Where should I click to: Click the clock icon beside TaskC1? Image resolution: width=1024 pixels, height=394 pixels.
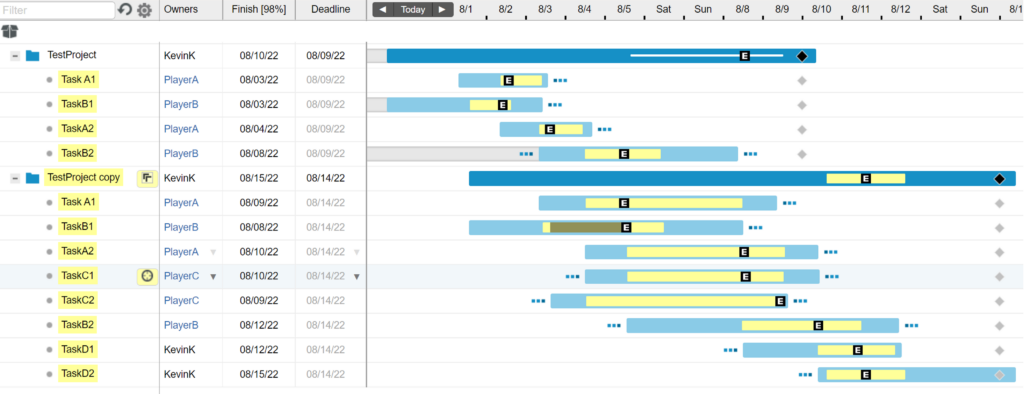pyautogui.click(x=148, y=276)
